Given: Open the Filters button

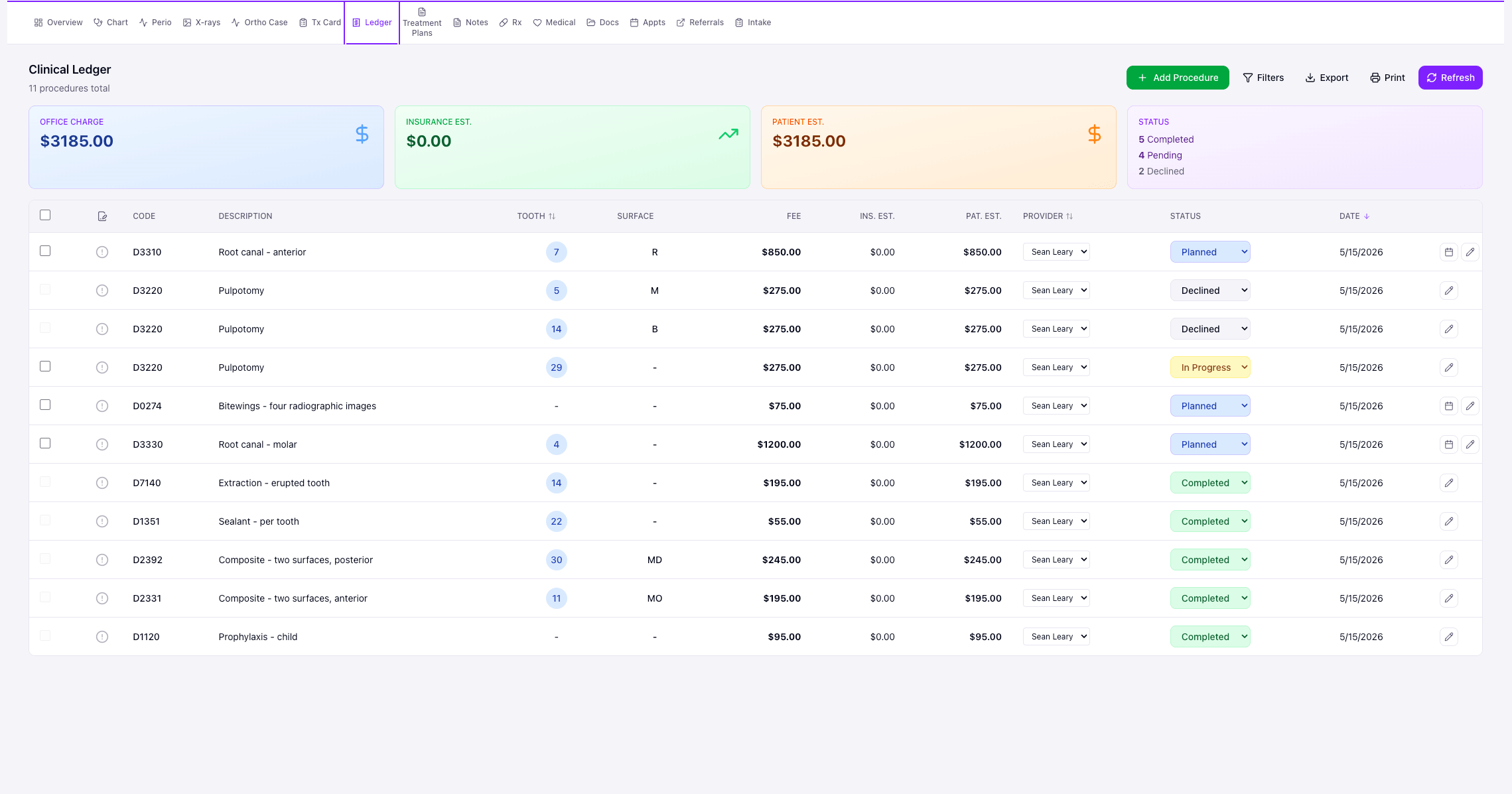Looking at the screenshot, I should (1263, 78).
